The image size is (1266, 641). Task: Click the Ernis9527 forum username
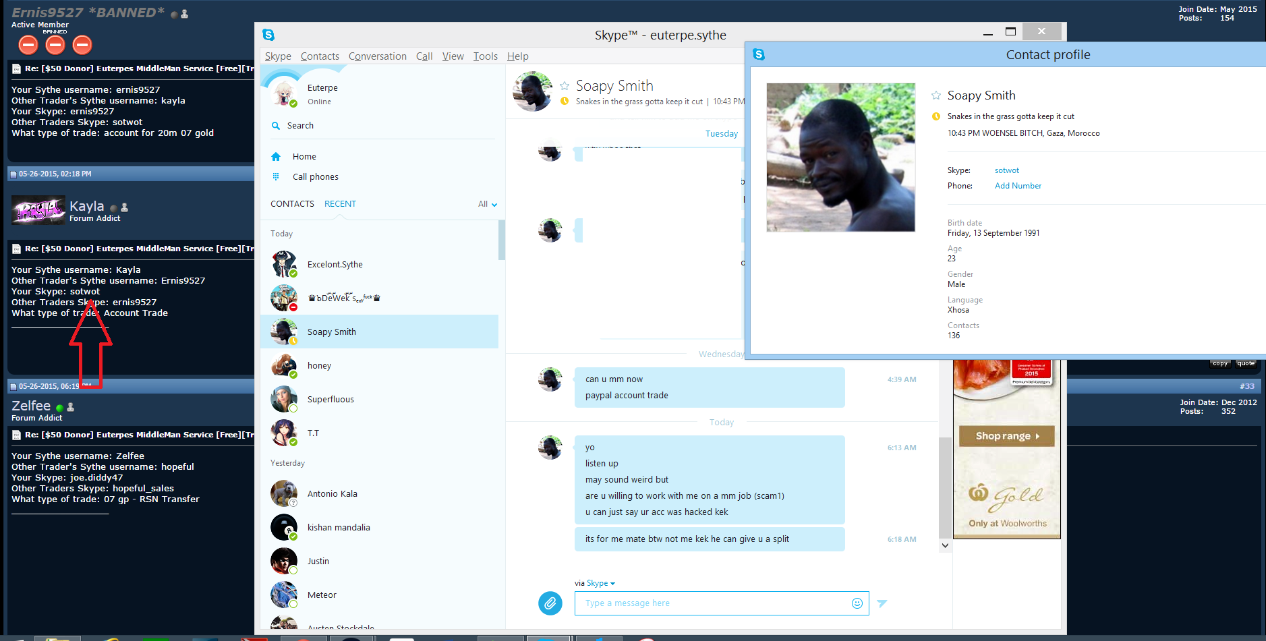pos(86,11)
